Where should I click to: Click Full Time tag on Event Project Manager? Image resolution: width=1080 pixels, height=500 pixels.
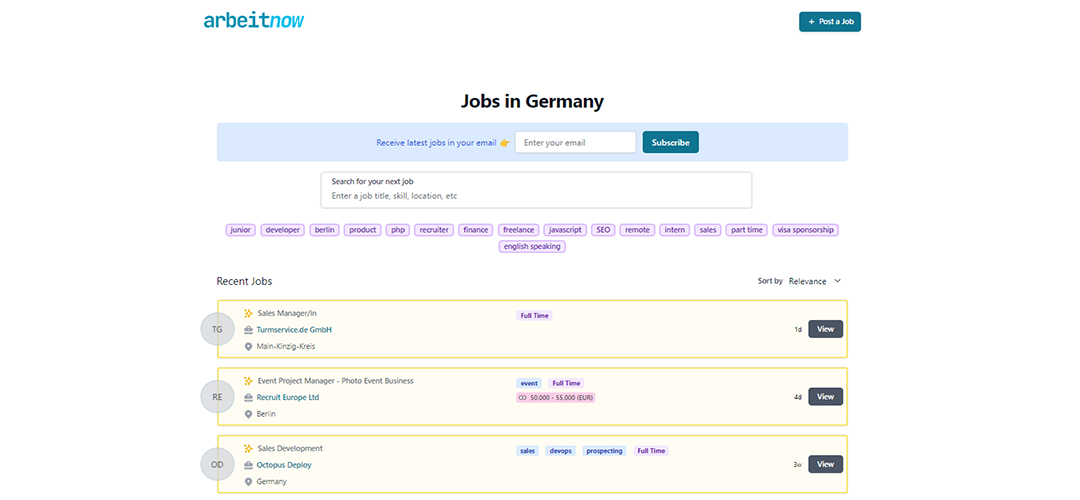(566, 383)
